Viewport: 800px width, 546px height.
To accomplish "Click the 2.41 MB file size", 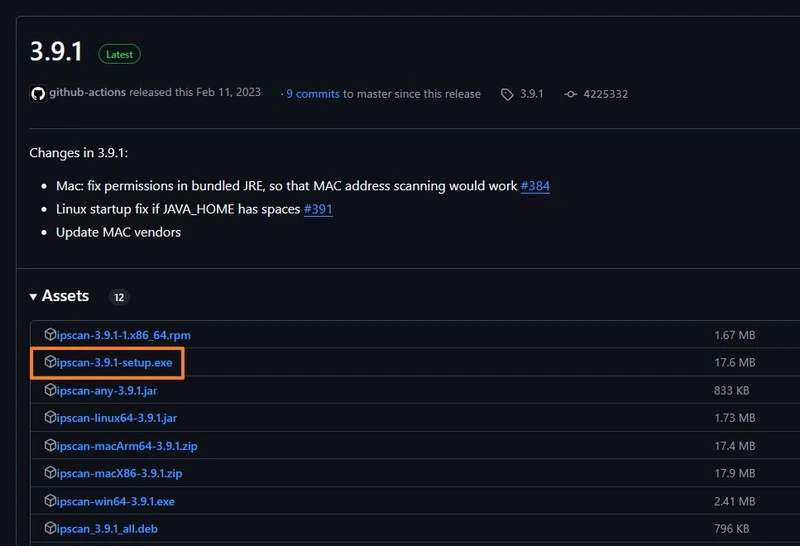I will click(735, 502).
